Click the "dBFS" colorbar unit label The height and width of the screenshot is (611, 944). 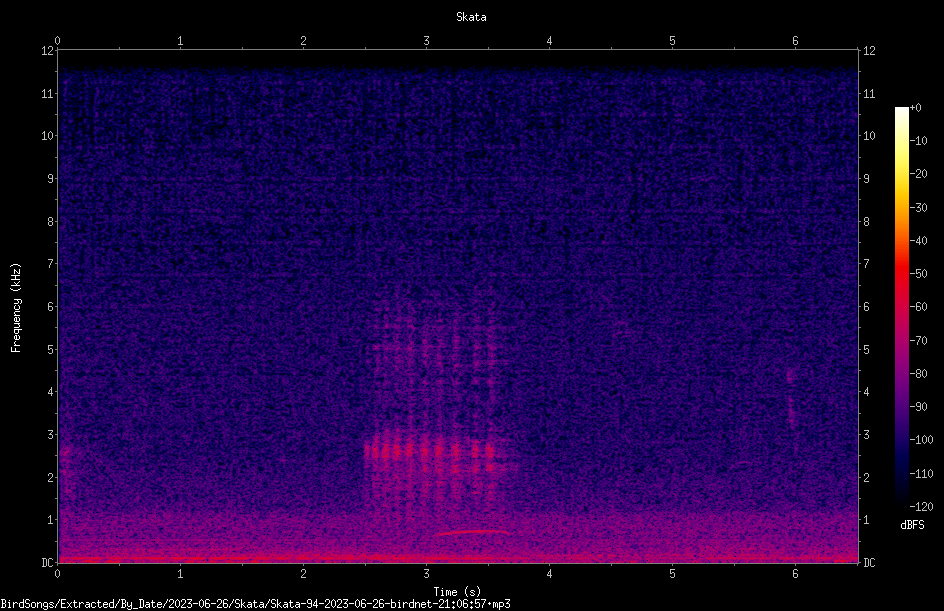tap(912, 525)
